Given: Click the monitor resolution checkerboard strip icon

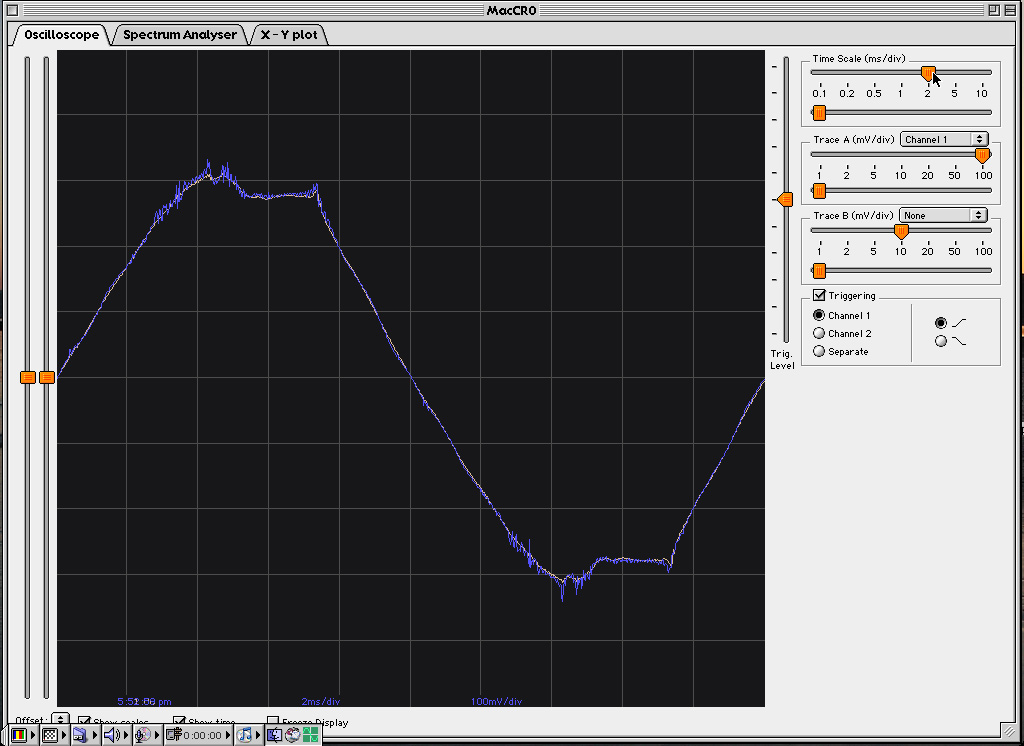Looking at the screenshot, I should 50,735.
